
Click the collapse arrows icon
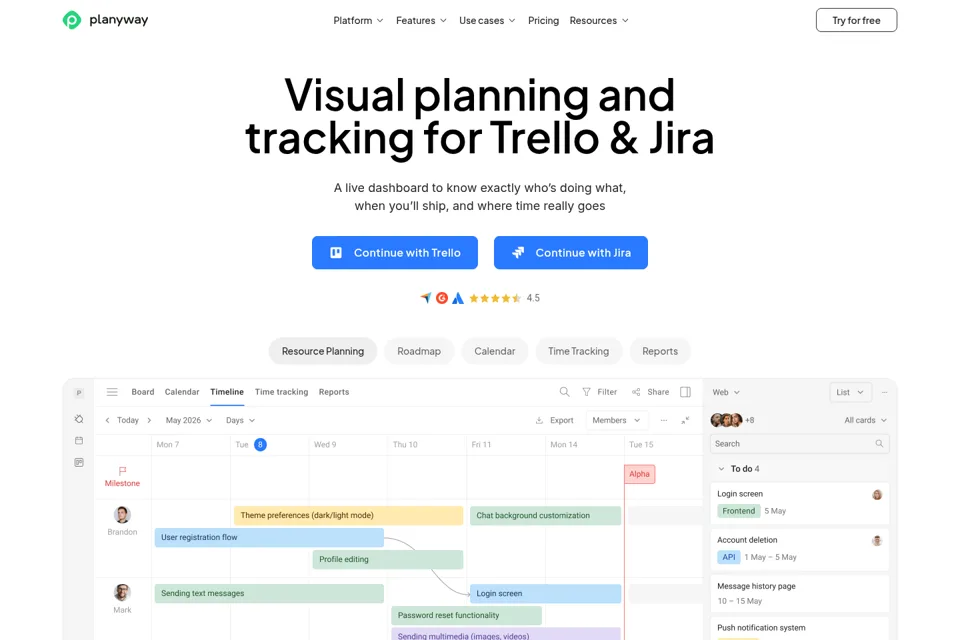pyautogui.click(x=685, y=420)
